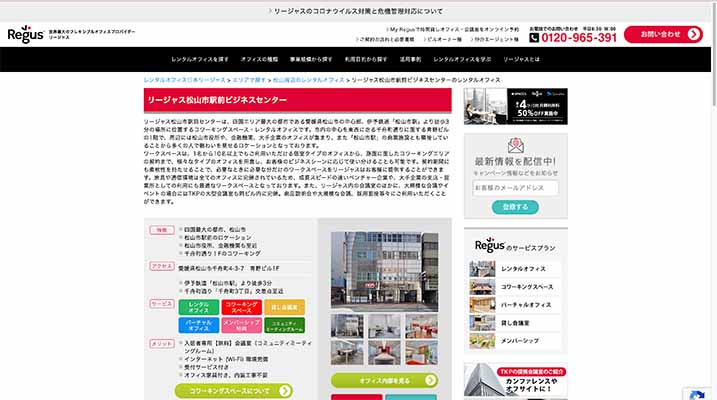Open the coronavirus countermeasures notice banner

click(x=356, y=11)
